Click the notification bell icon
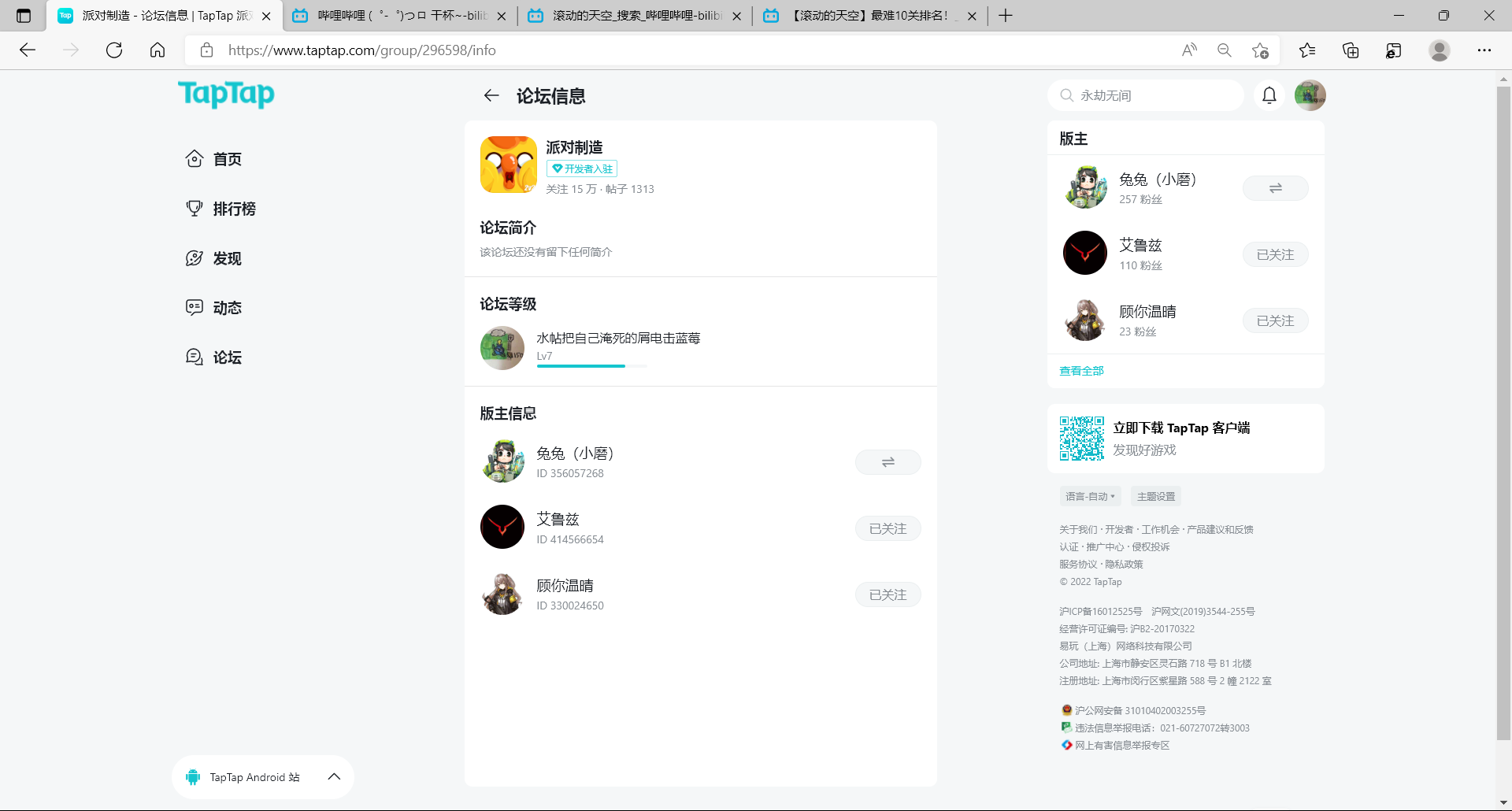 [1269, 95]
